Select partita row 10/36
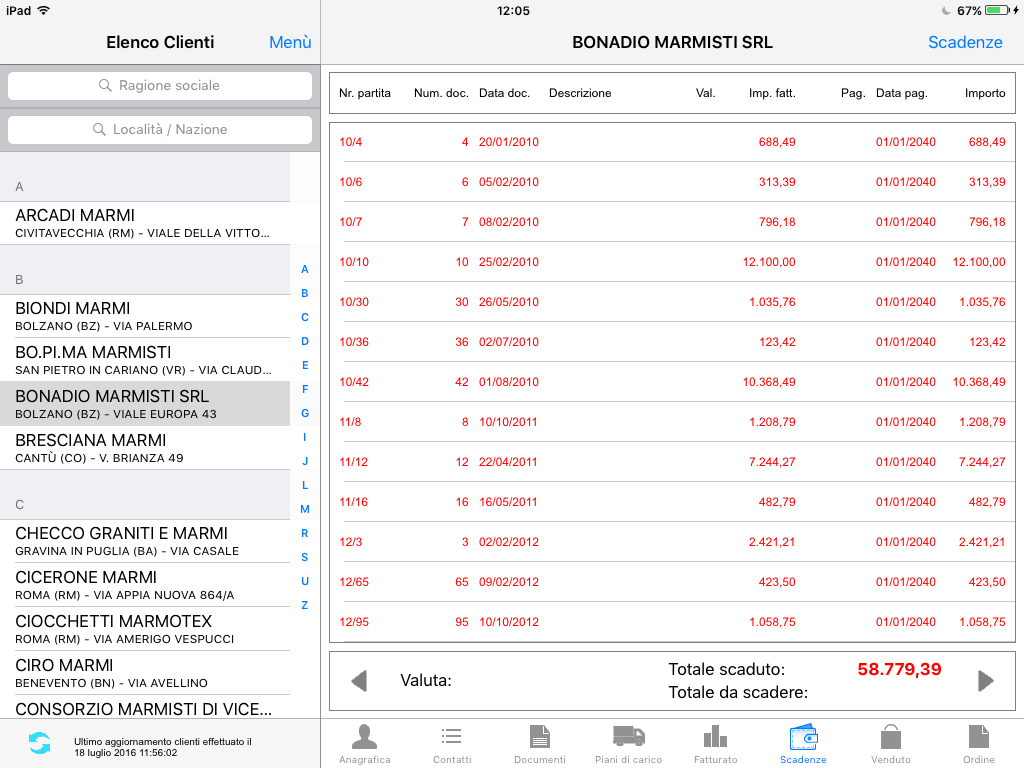Screen dimensions: 1024x768 click(672, 342)
